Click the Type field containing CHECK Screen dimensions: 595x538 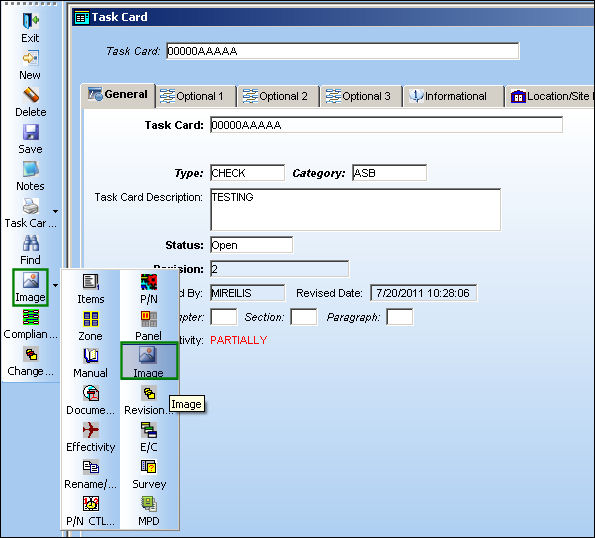[x=247, y=173]
